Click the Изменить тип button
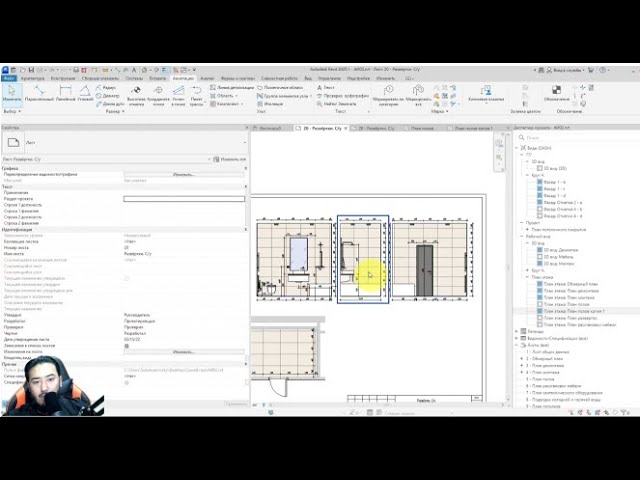Image resolution: width=640 pixels, height=480 pixels. coord(230,159)
